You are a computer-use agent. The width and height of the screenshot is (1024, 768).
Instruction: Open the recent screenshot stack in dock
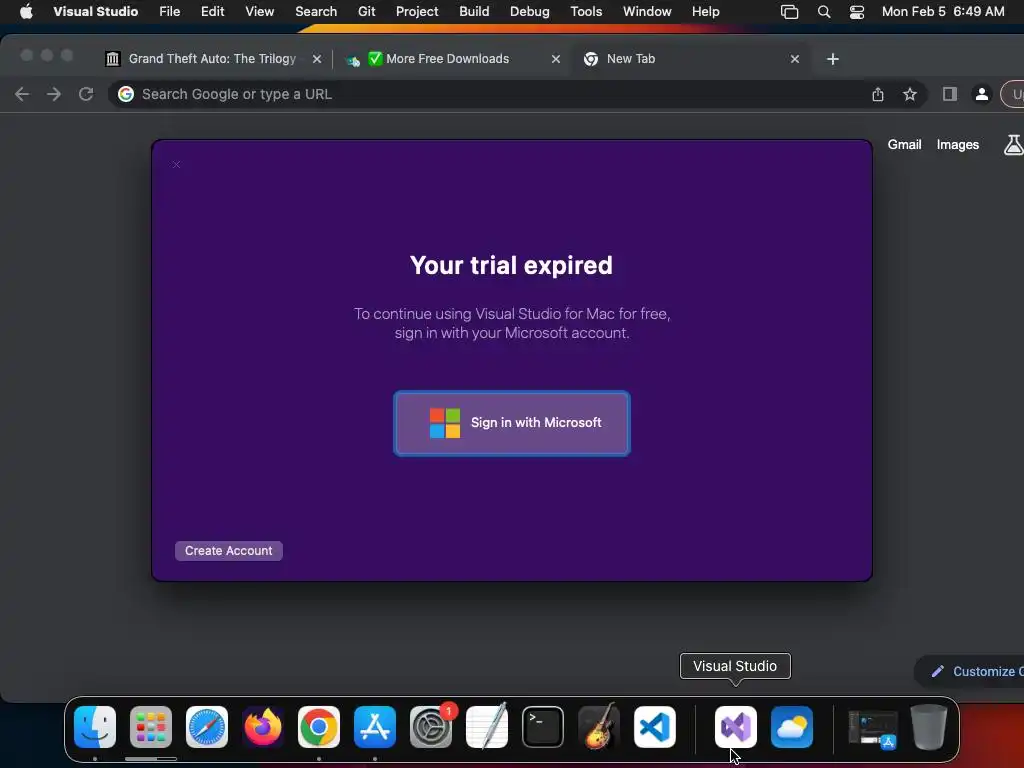(x=872, y=729)
